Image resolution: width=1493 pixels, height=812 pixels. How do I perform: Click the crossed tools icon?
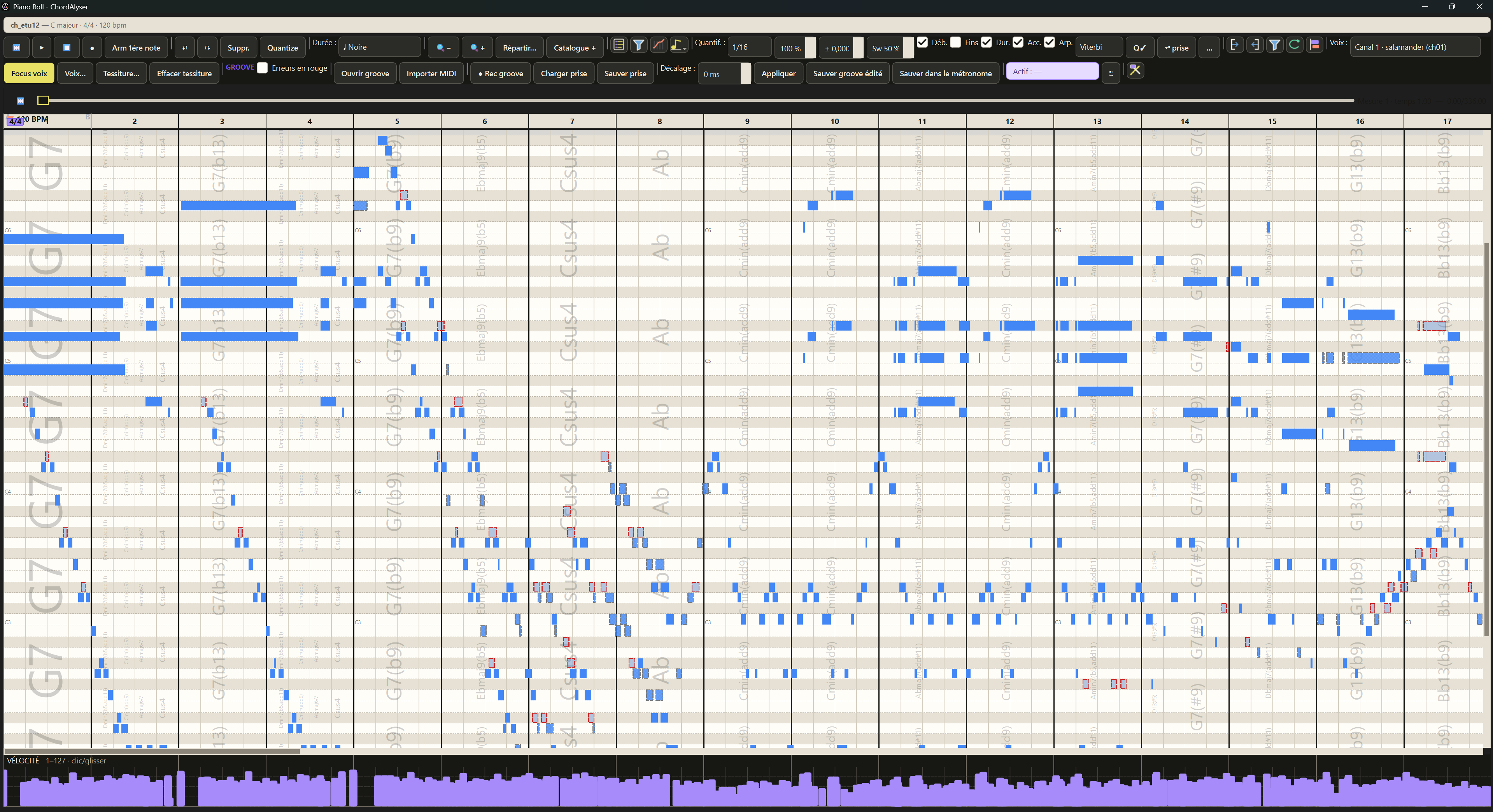pos(1135,70)
